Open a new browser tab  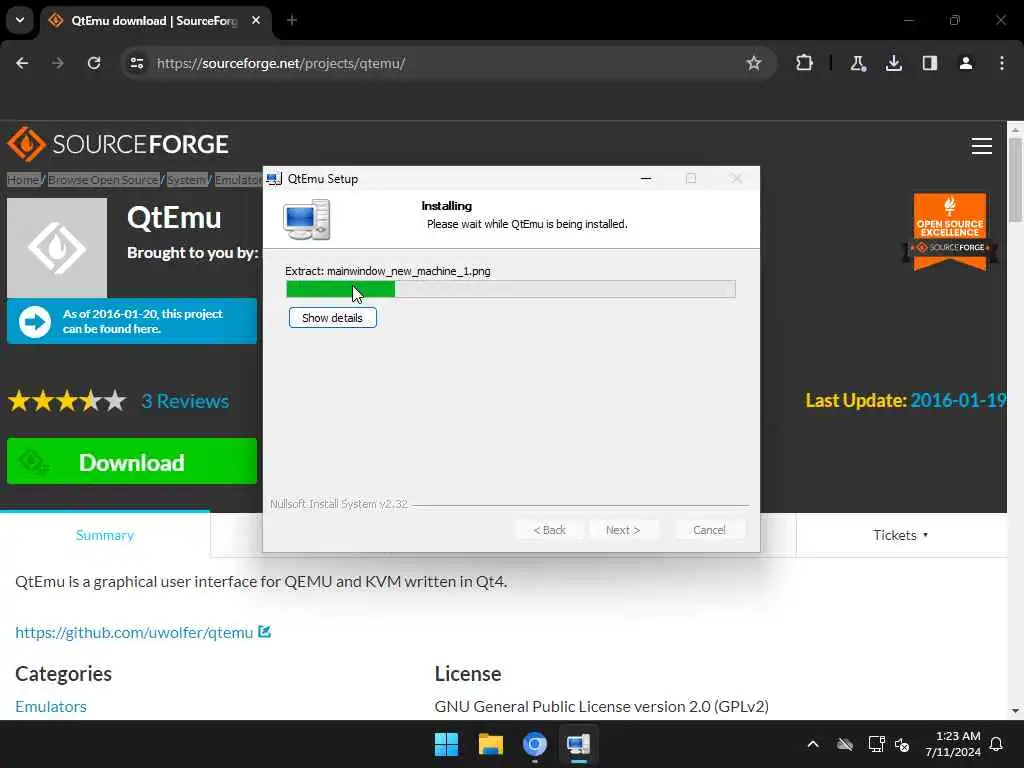point(292,20)
